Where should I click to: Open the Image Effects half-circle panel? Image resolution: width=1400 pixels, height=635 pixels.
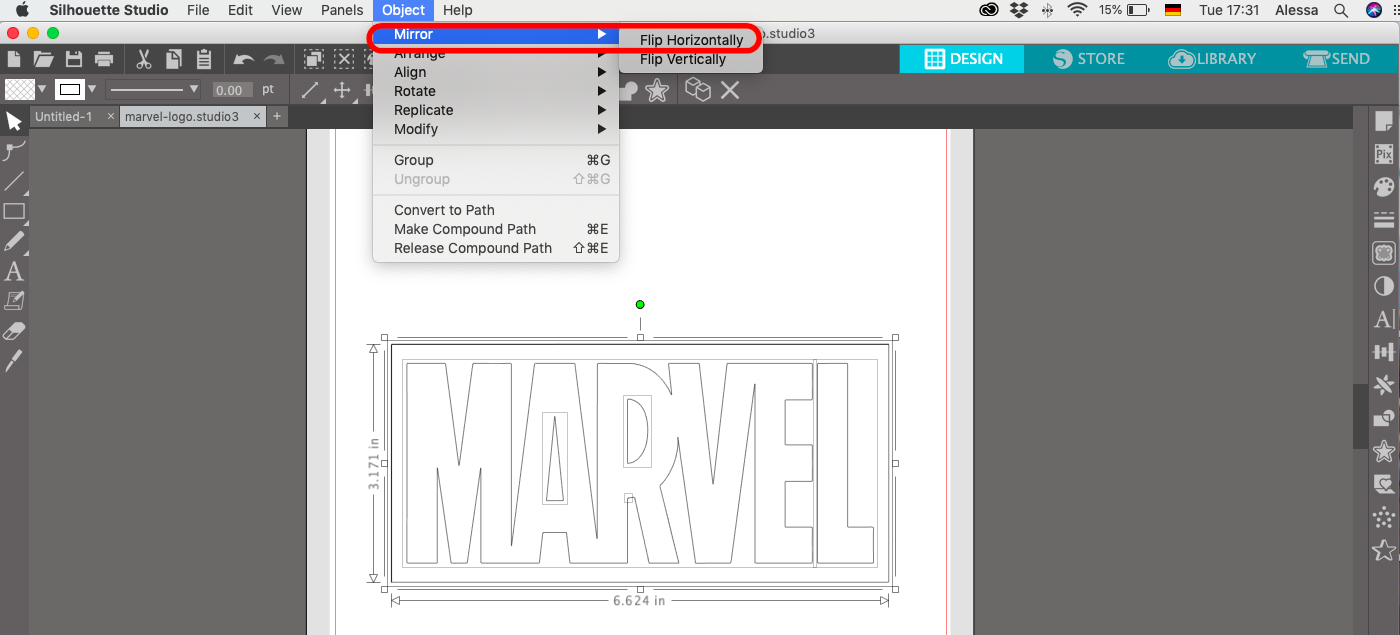1384,286
